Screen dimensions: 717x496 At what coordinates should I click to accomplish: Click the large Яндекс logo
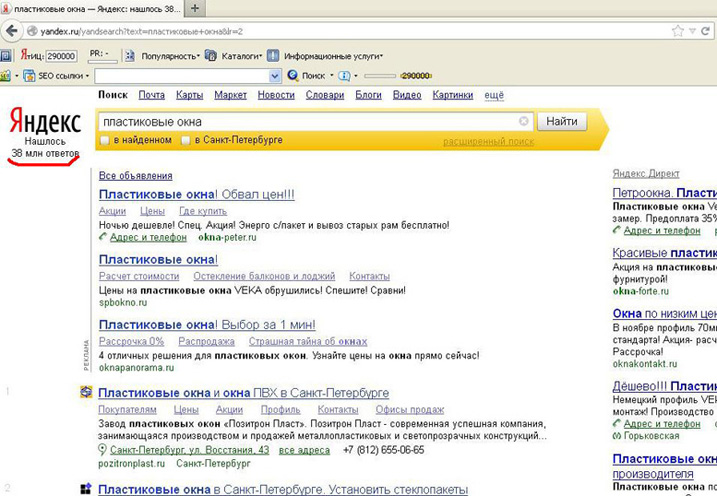point(45,120)
